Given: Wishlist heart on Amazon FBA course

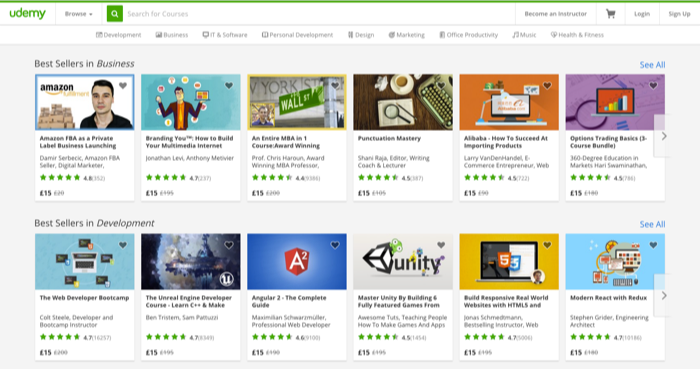Looking at the screenshot, I should point(123,86).
